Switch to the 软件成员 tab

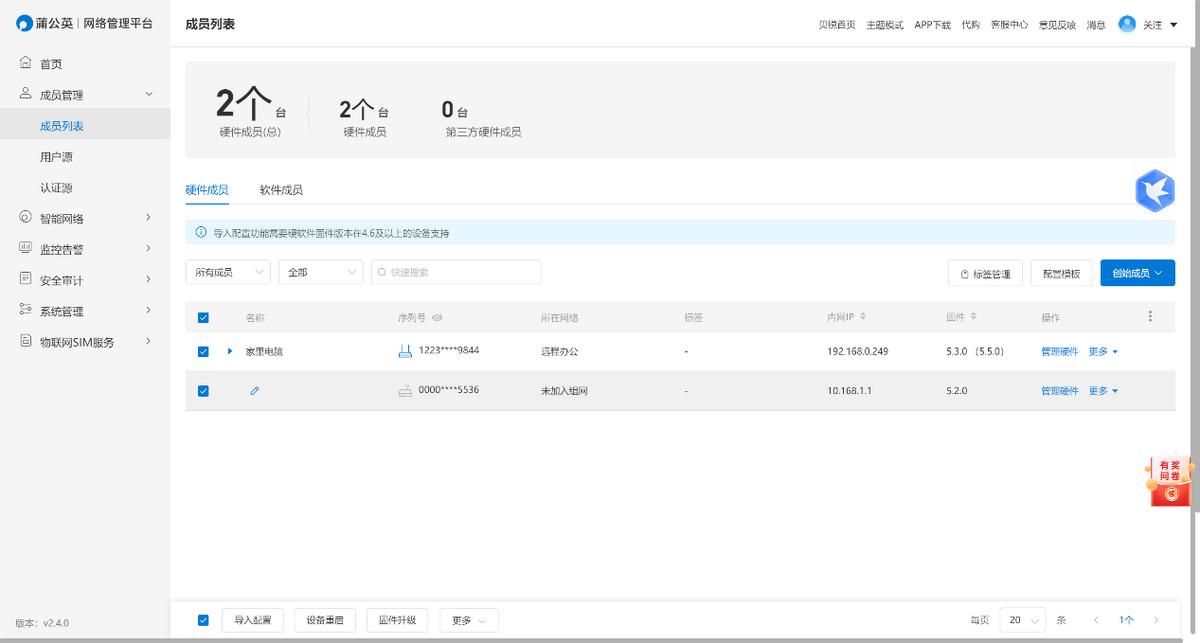pyautogui.click(x=281, y=190)
